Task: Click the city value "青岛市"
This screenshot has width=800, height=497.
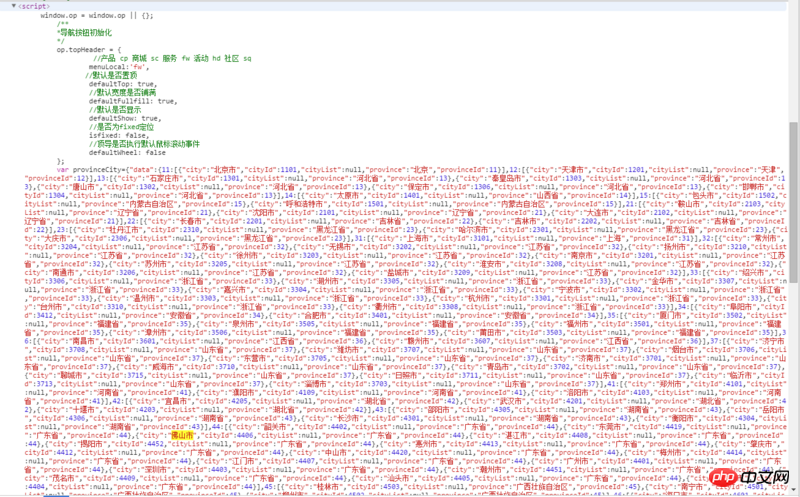Action: 496,367
